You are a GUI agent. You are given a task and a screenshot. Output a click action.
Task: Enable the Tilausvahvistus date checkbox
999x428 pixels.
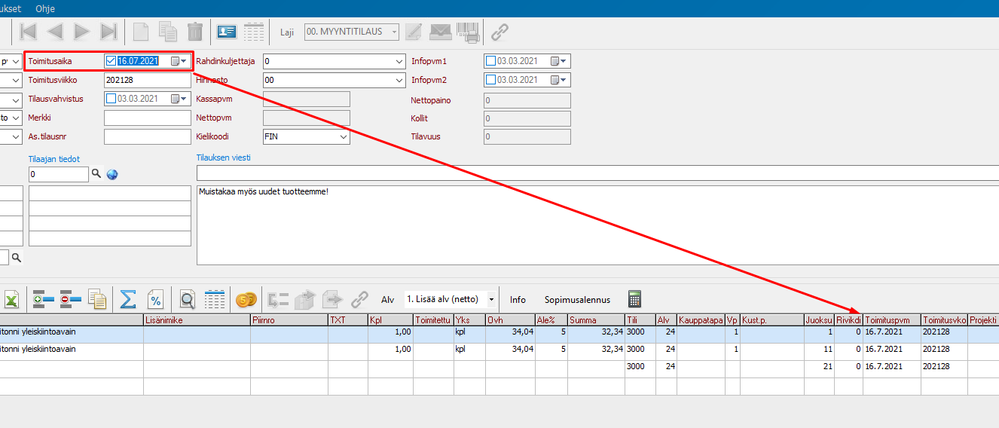[x=111, y=99]
